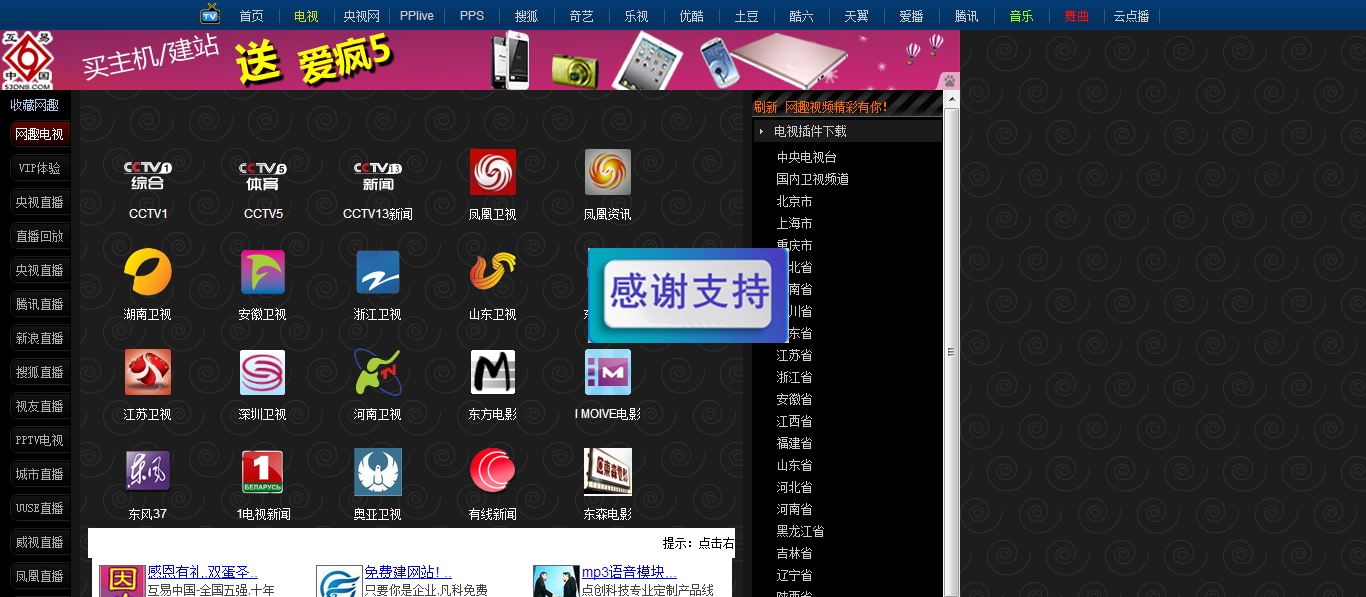The width and height of the screenshot is (1366, 597).
Task: Open the mp3语音模块 ad link
Action: [x=629, y=572]
